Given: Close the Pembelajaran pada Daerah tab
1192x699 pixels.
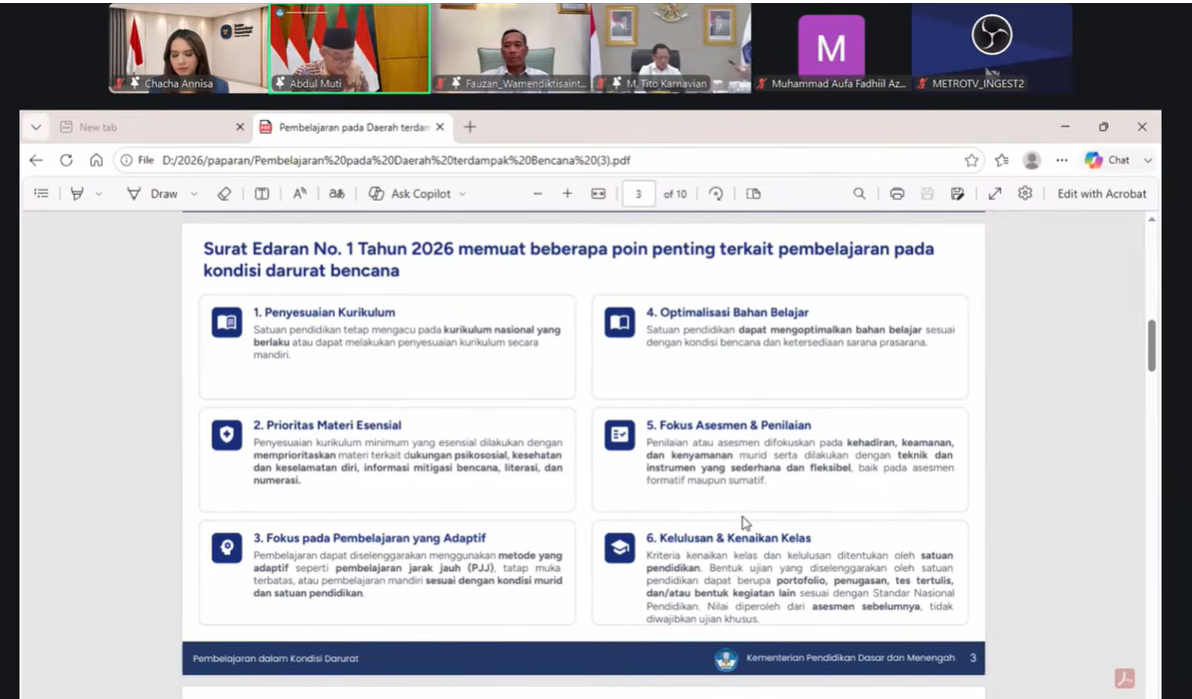Looking at the screenshot, I should 440,127.
